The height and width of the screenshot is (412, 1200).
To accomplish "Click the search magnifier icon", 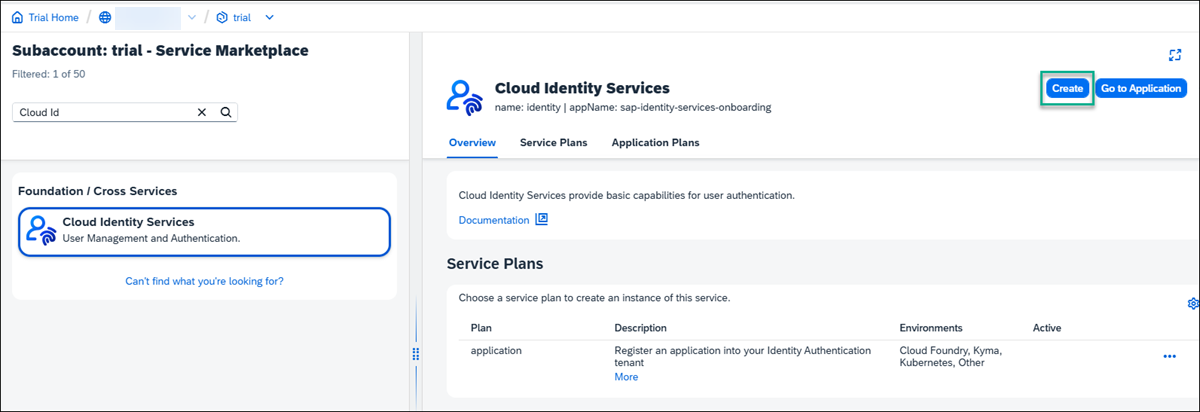I will [225, 112].
